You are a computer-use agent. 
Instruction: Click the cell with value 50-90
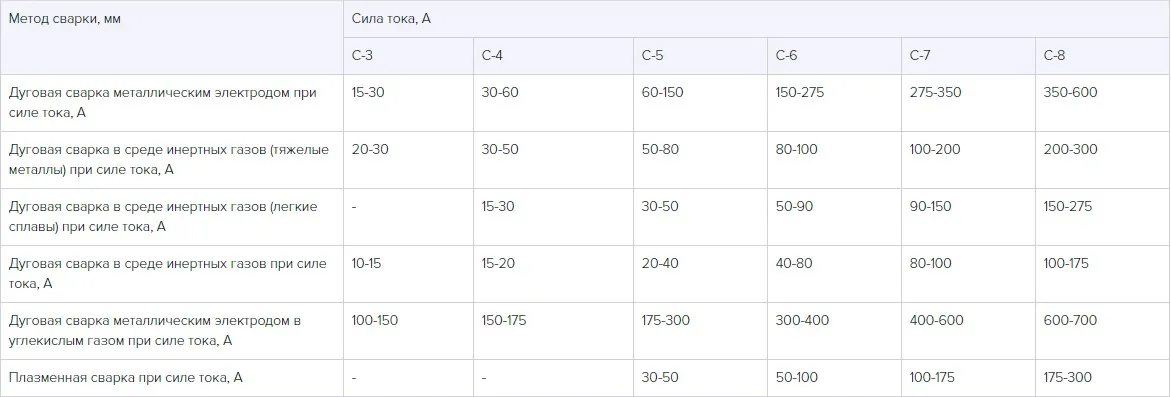(x=835, y=217)
